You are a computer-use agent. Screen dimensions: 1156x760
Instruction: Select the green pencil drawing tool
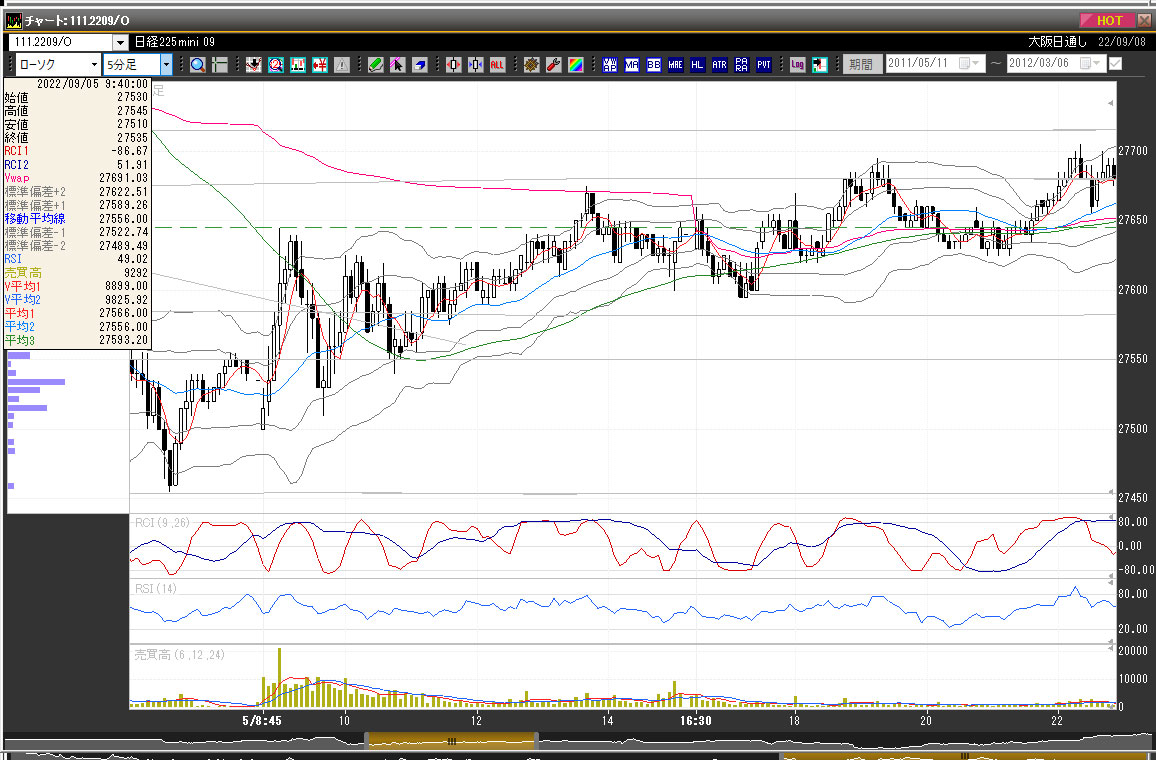point(376,65)
